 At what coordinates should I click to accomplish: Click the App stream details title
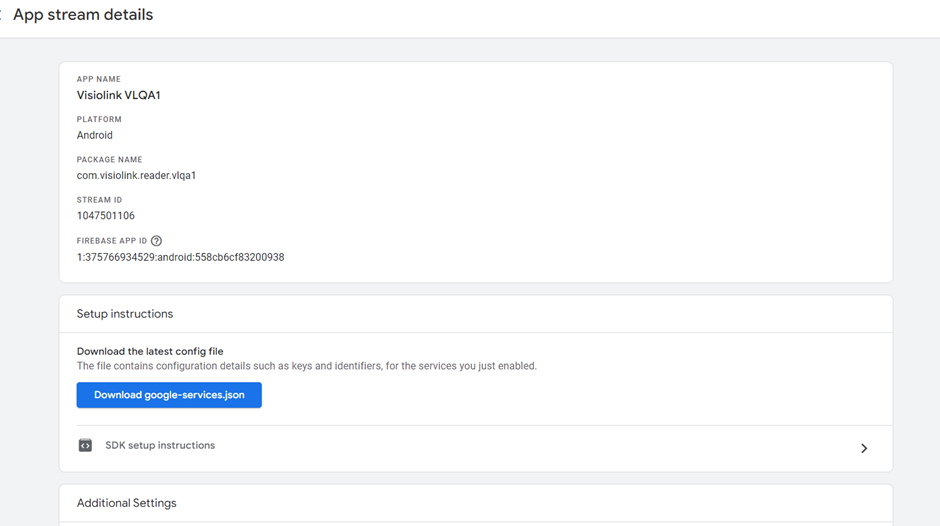83,15
